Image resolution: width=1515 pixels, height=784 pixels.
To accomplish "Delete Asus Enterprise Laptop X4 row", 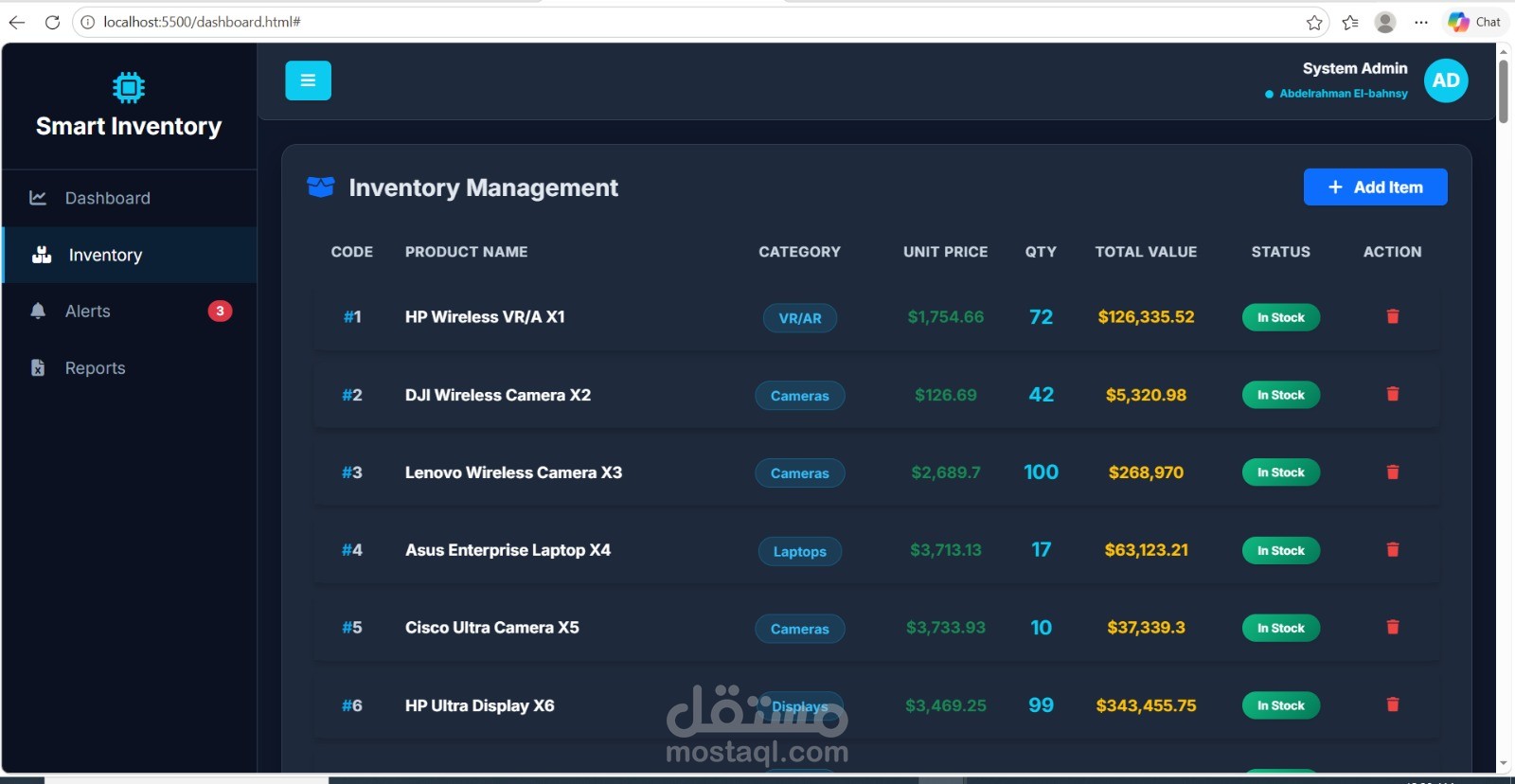I will pos(1393,549).
